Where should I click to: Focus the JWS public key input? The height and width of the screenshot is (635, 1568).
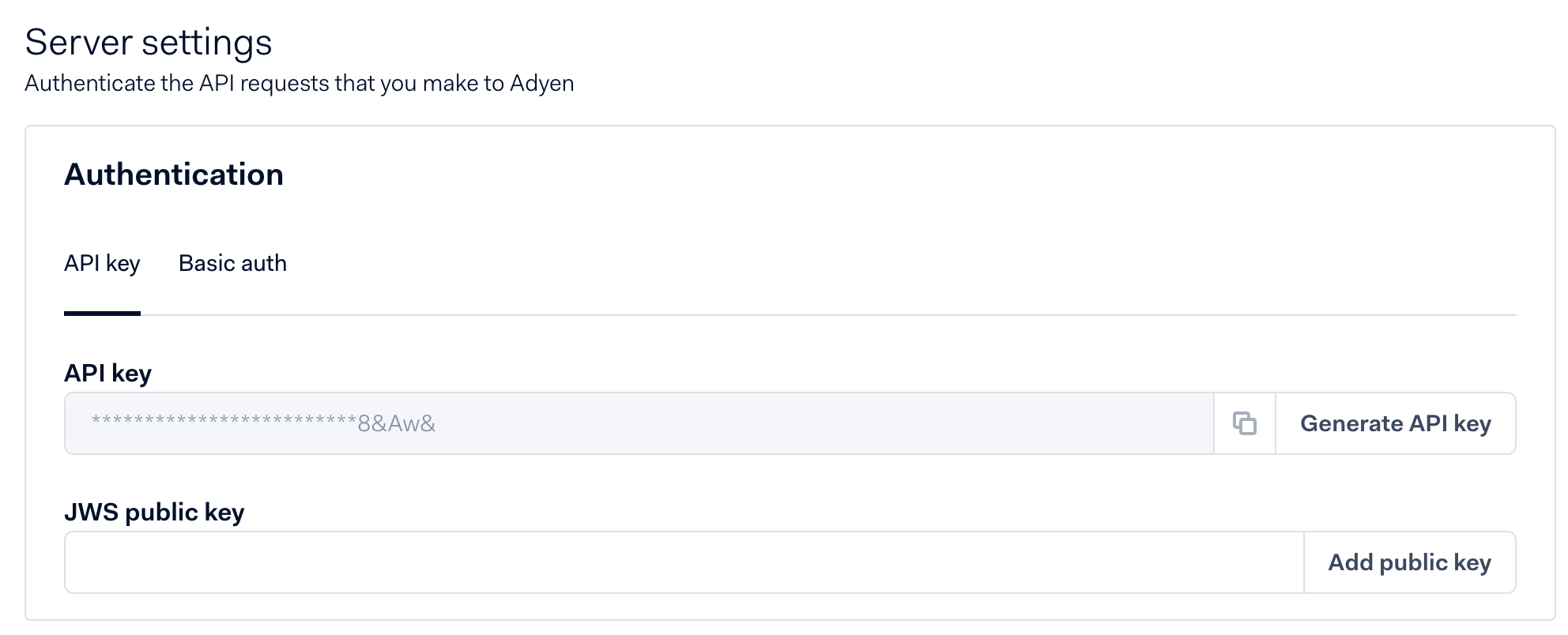pos(684,562)
